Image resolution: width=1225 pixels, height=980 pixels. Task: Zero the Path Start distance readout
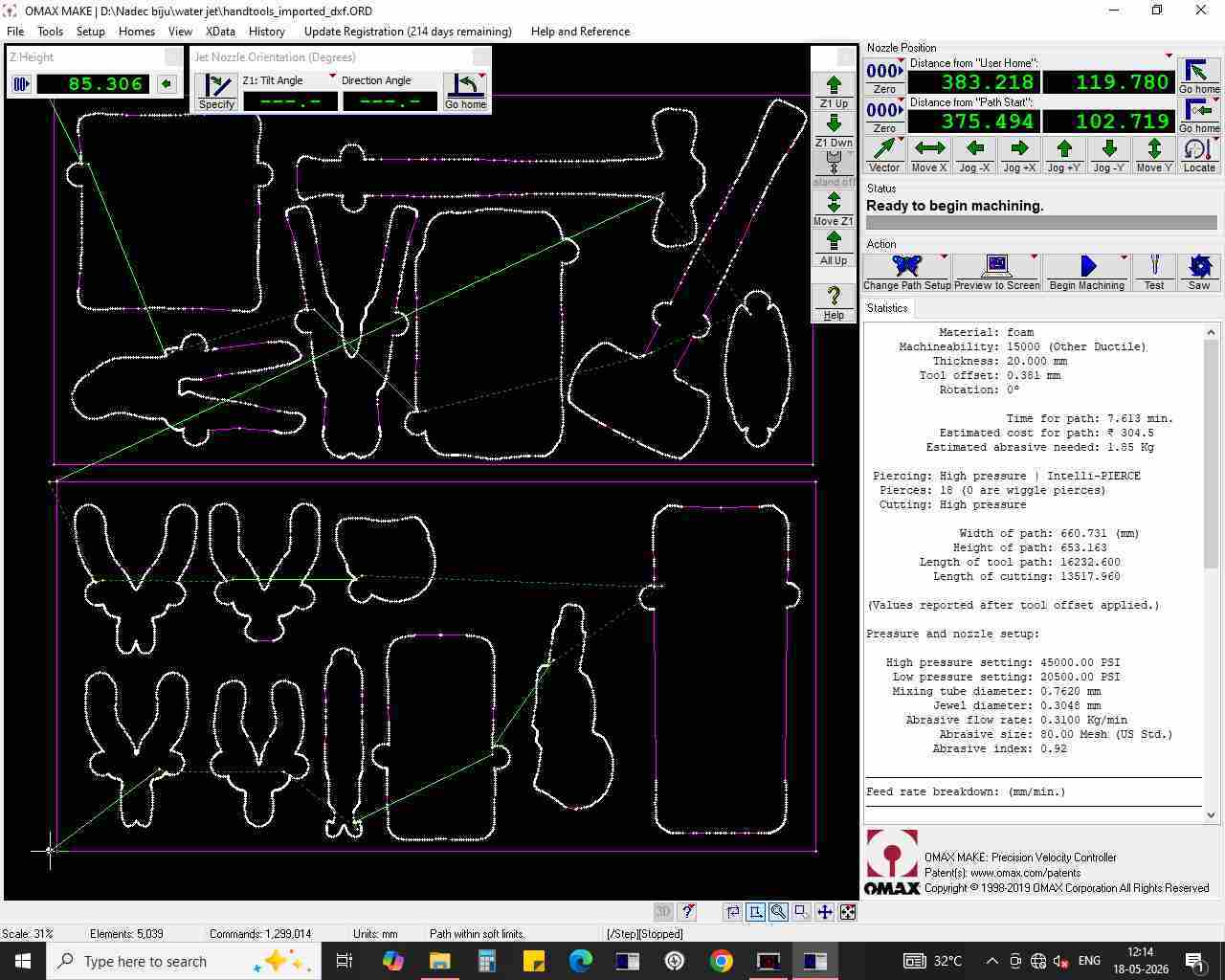(884, 116)
